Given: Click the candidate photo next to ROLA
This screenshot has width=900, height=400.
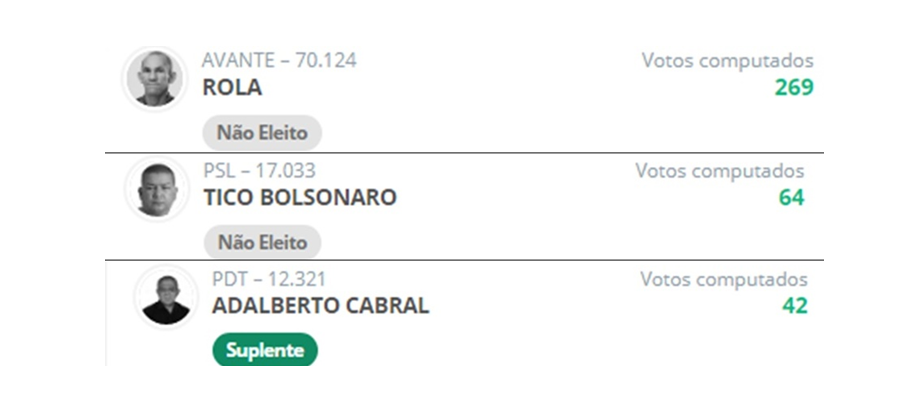Looking at the screenshot, I should [155, 78].
